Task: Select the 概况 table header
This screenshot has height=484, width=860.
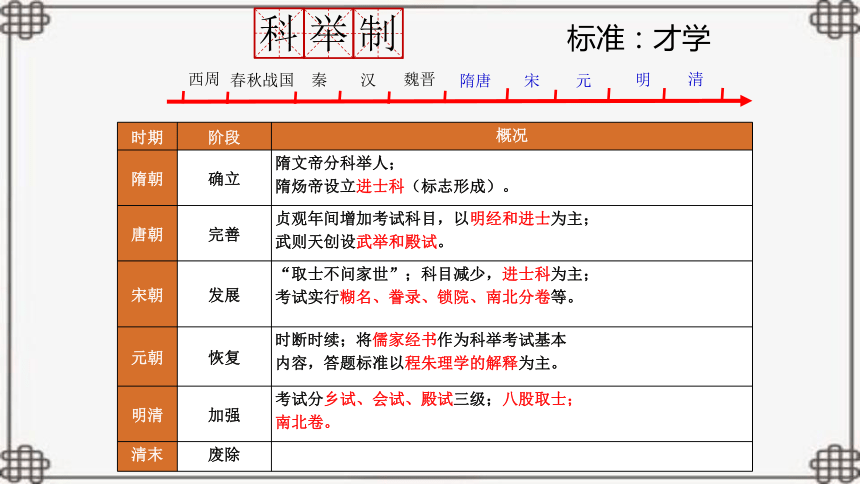Action: [x=512, y=136]
